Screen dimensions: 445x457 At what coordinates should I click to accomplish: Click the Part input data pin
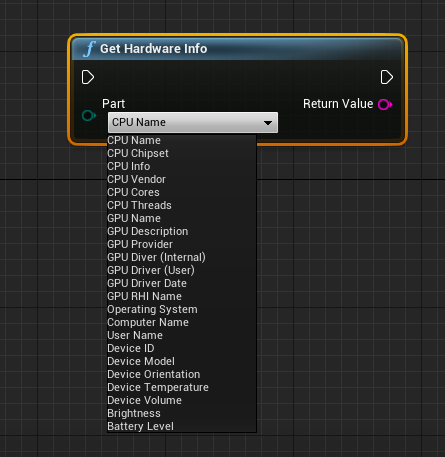[89, 116]
